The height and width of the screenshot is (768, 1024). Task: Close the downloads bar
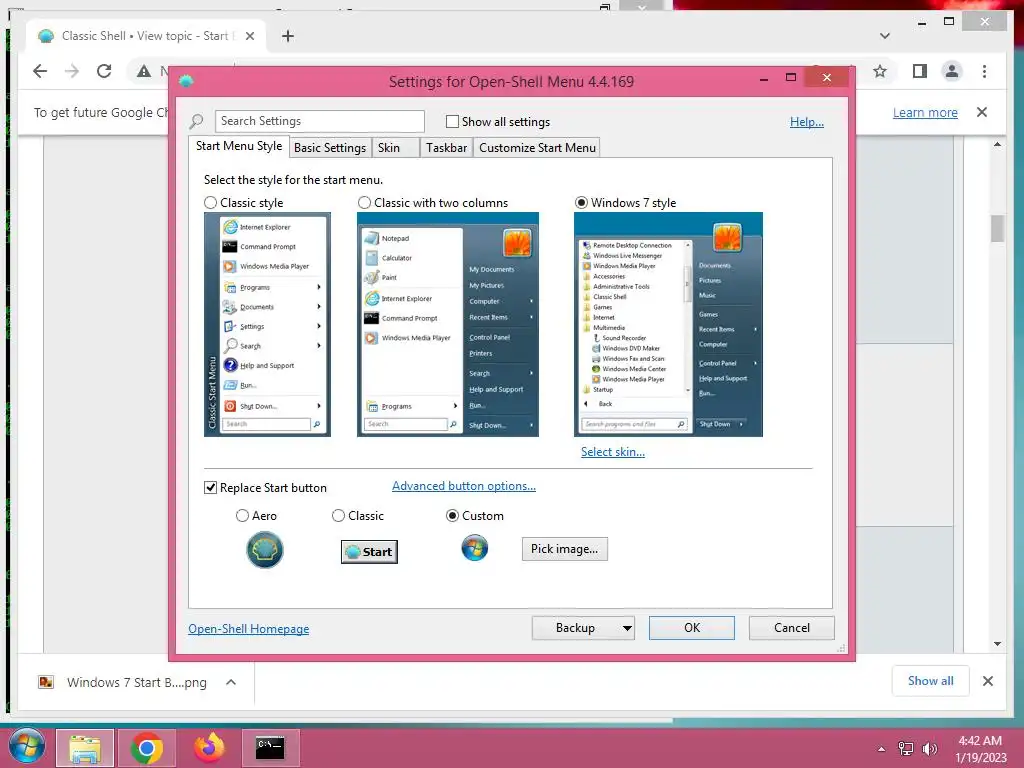click(x=987, y=681)
